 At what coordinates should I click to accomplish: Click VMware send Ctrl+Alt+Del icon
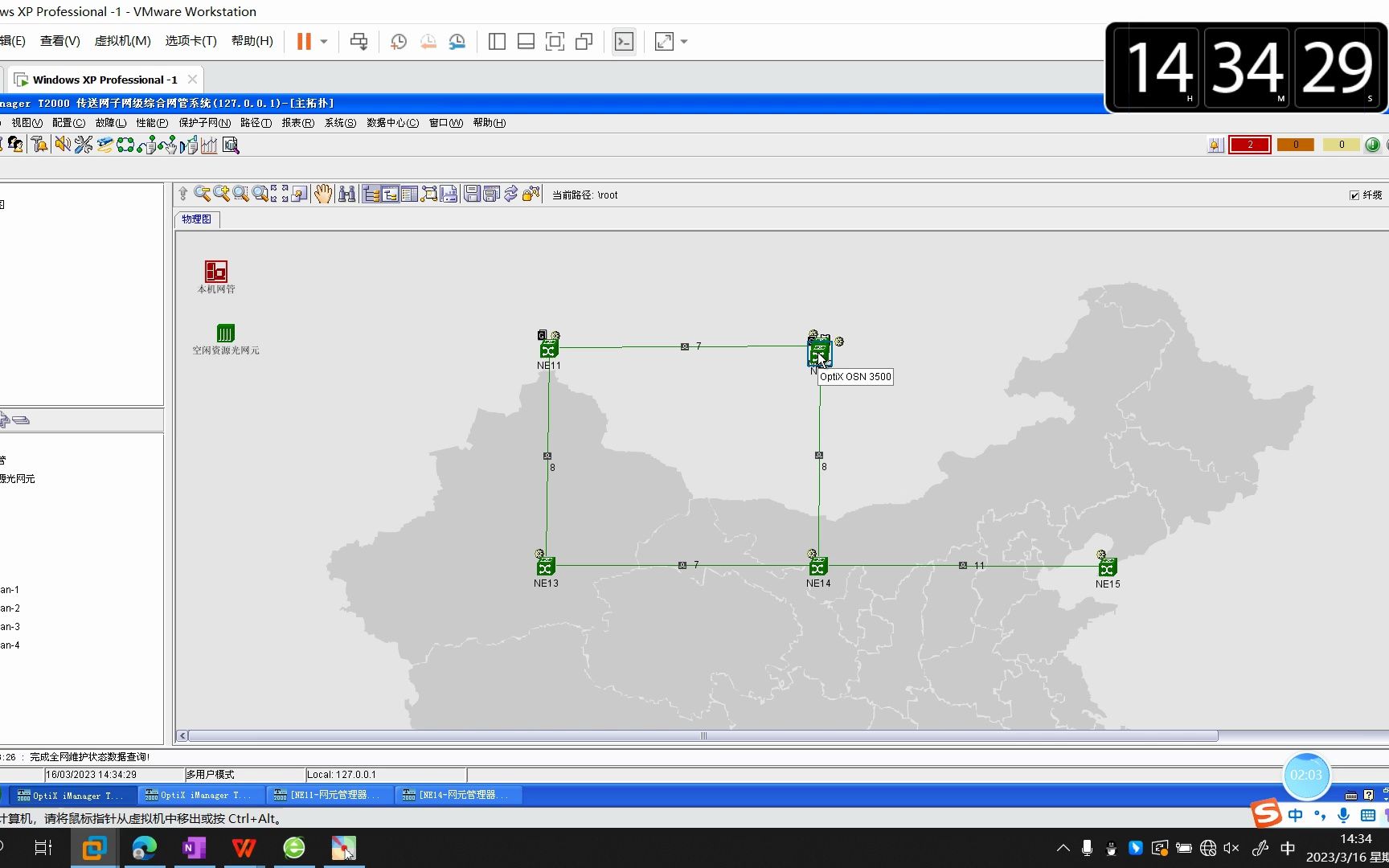359,41
